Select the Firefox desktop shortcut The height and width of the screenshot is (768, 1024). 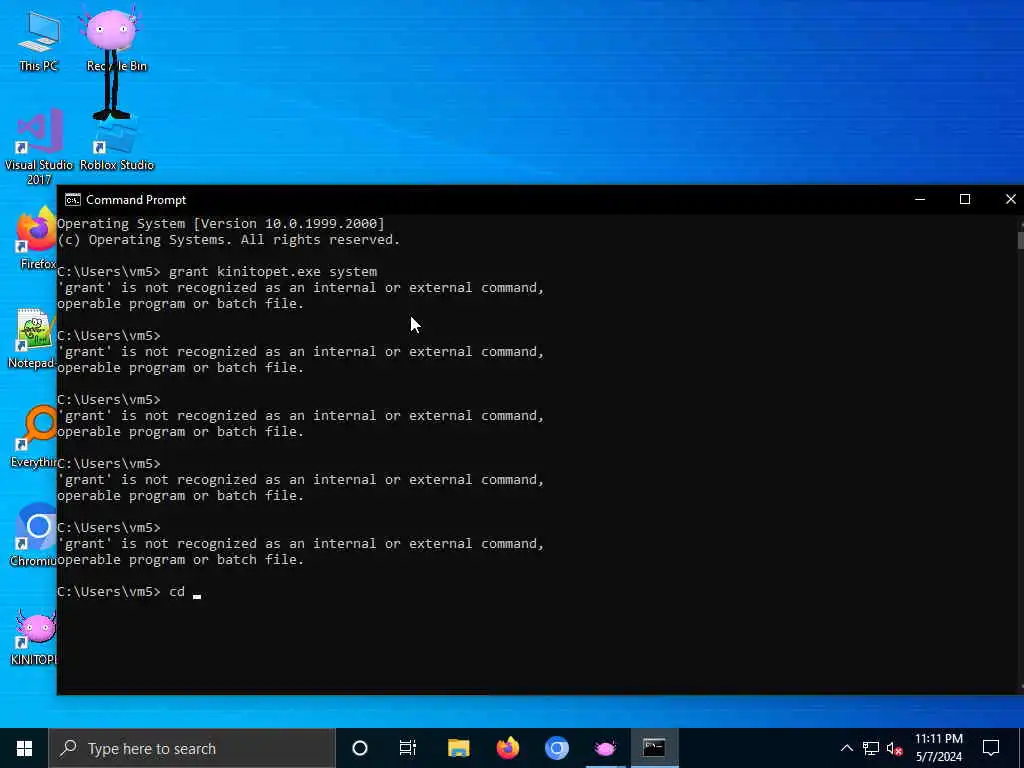36,238
